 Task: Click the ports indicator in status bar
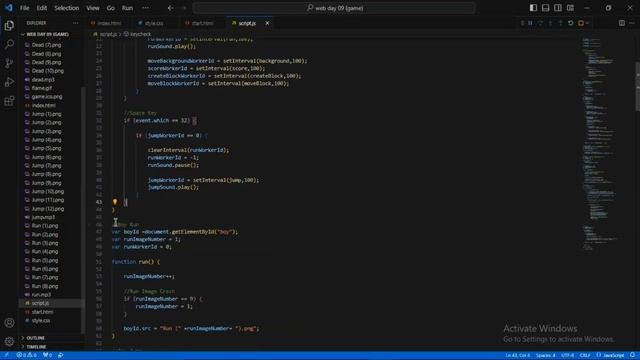47,355
